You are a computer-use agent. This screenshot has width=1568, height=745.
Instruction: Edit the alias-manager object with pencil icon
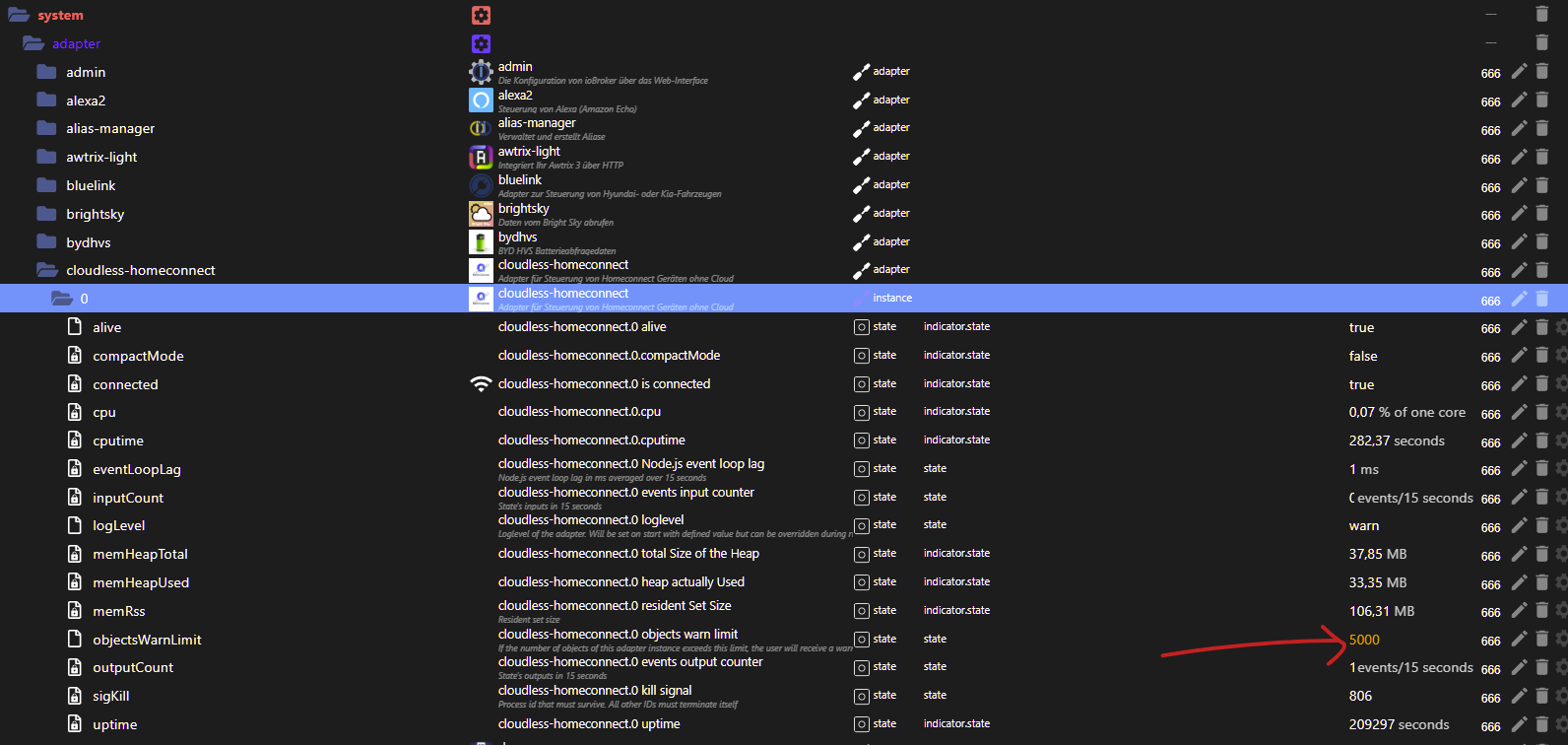click(1520, 129)
